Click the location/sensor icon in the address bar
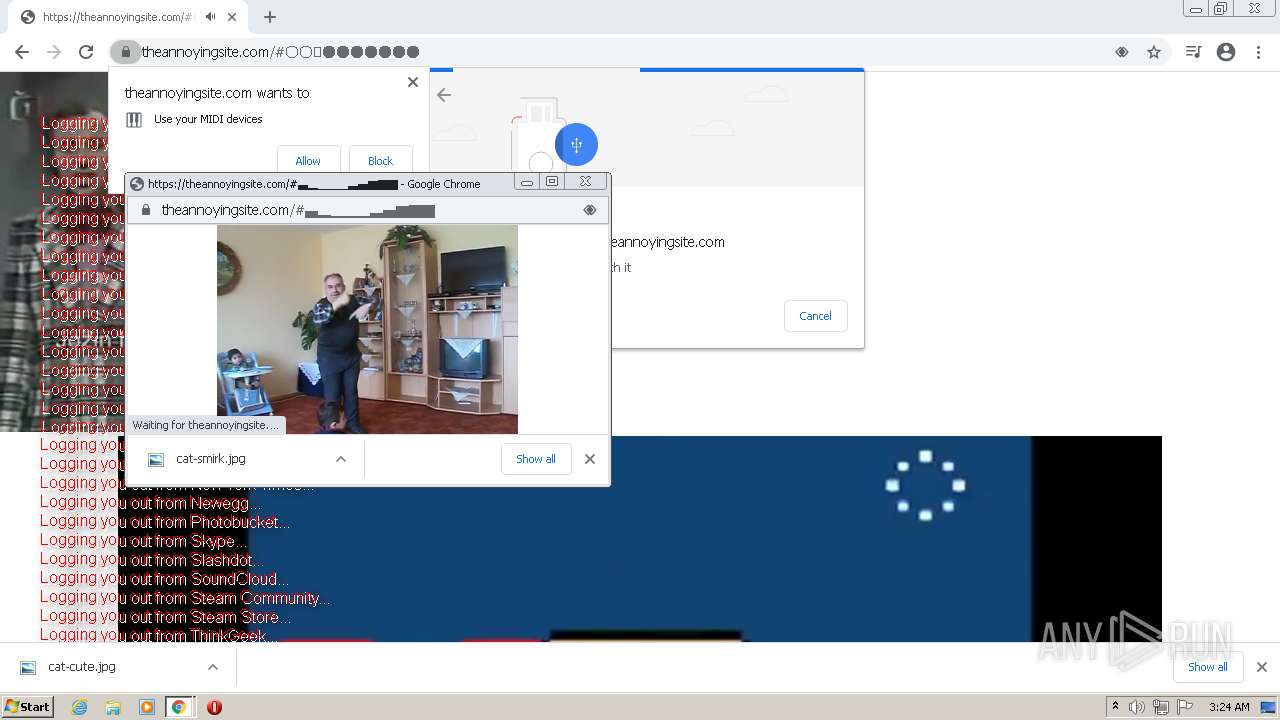This screenshot has width=1280, height=720. click(x=1122, y=52)
